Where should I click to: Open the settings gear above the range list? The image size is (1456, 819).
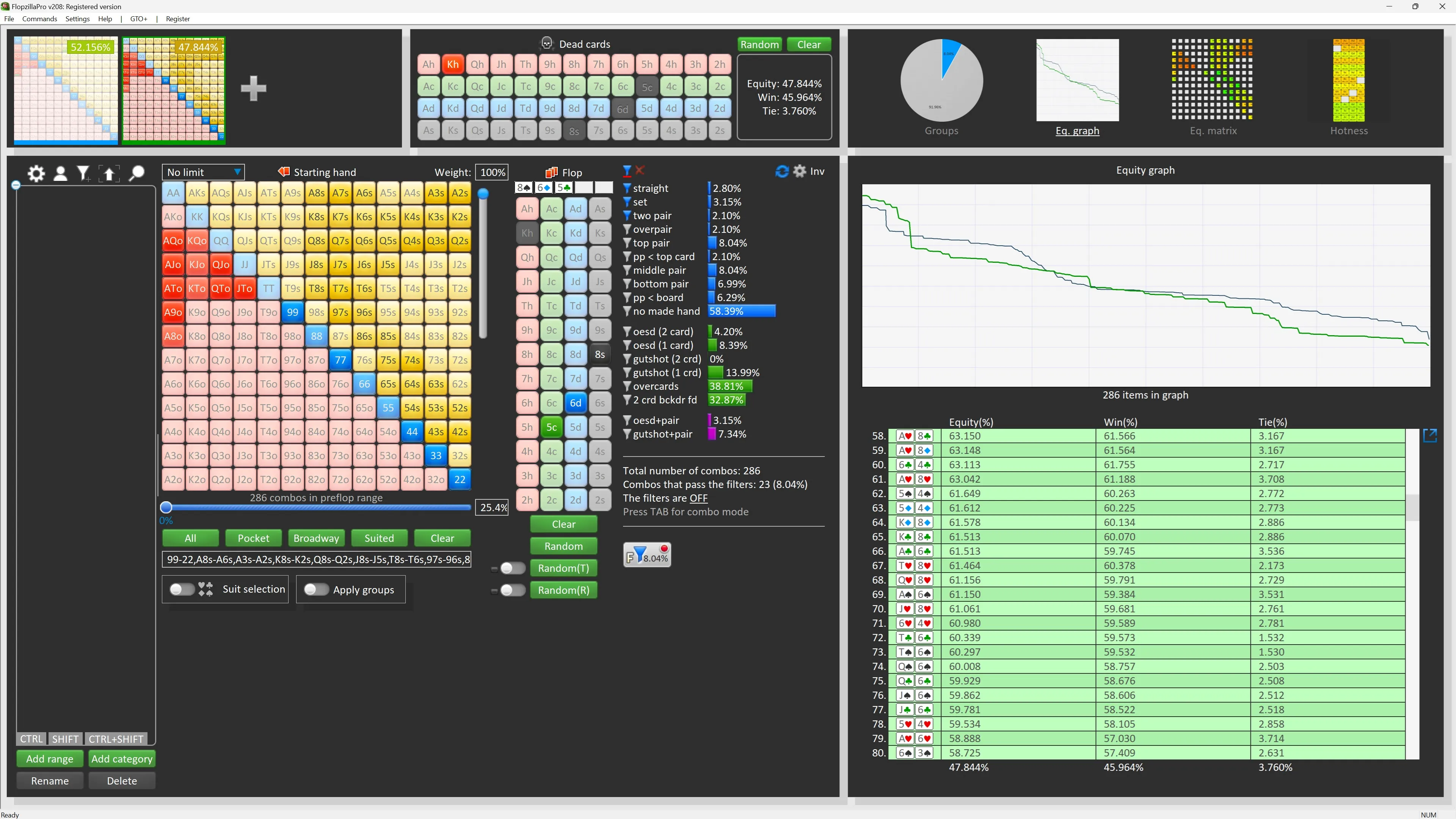click(36, 173)
